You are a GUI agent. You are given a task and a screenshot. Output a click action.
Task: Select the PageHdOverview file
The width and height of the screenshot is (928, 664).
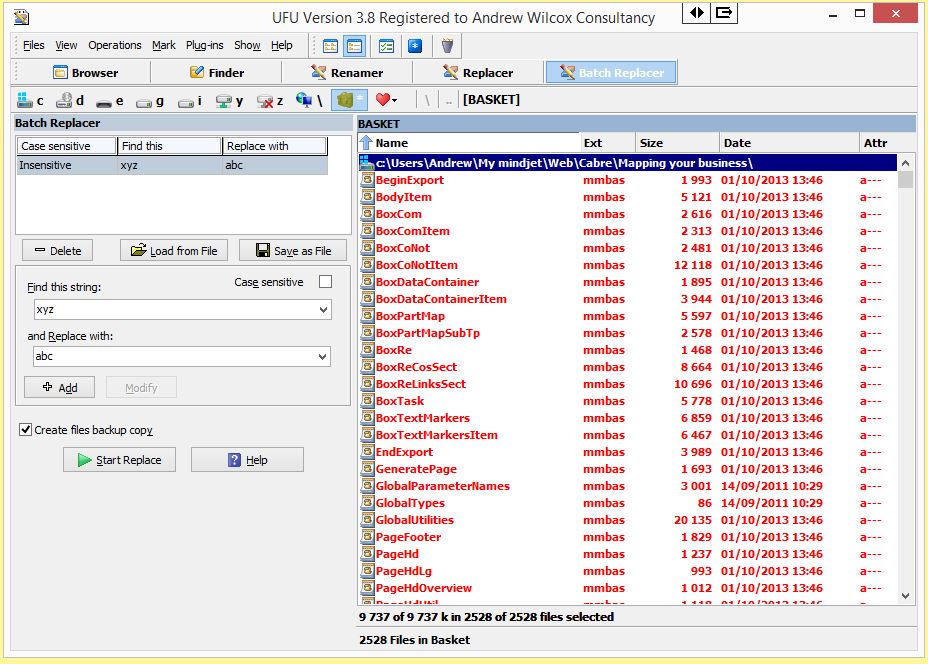[627, 588]
